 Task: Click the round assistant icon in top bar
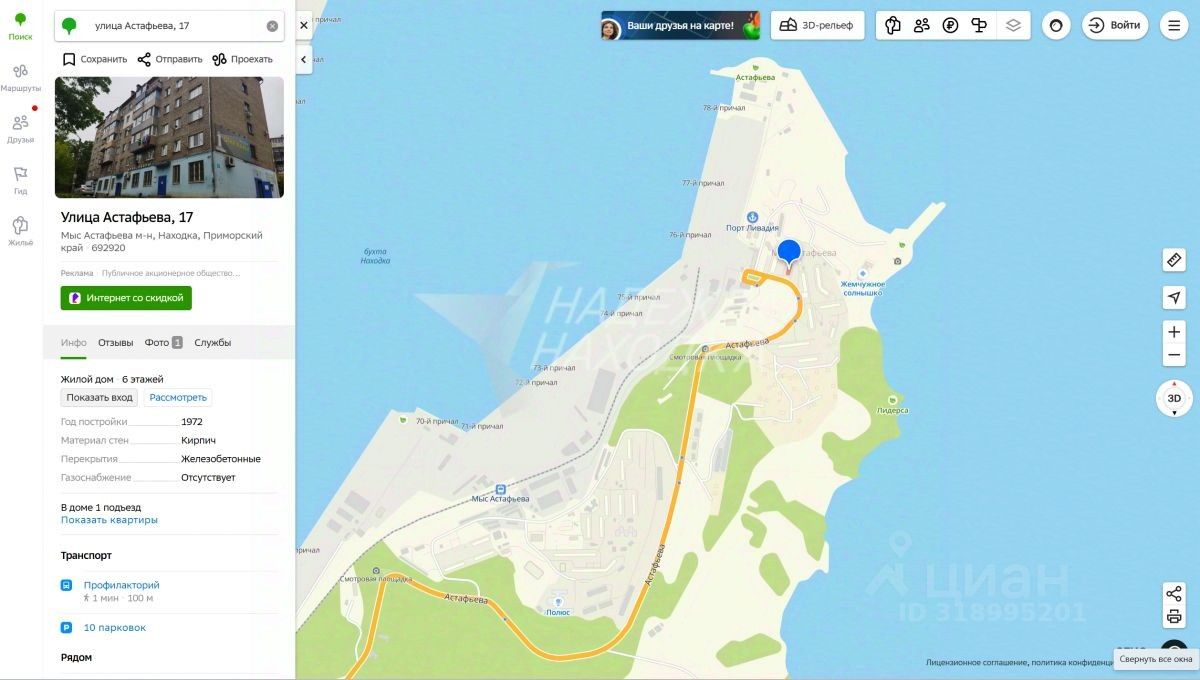[x=1056, y=26]
